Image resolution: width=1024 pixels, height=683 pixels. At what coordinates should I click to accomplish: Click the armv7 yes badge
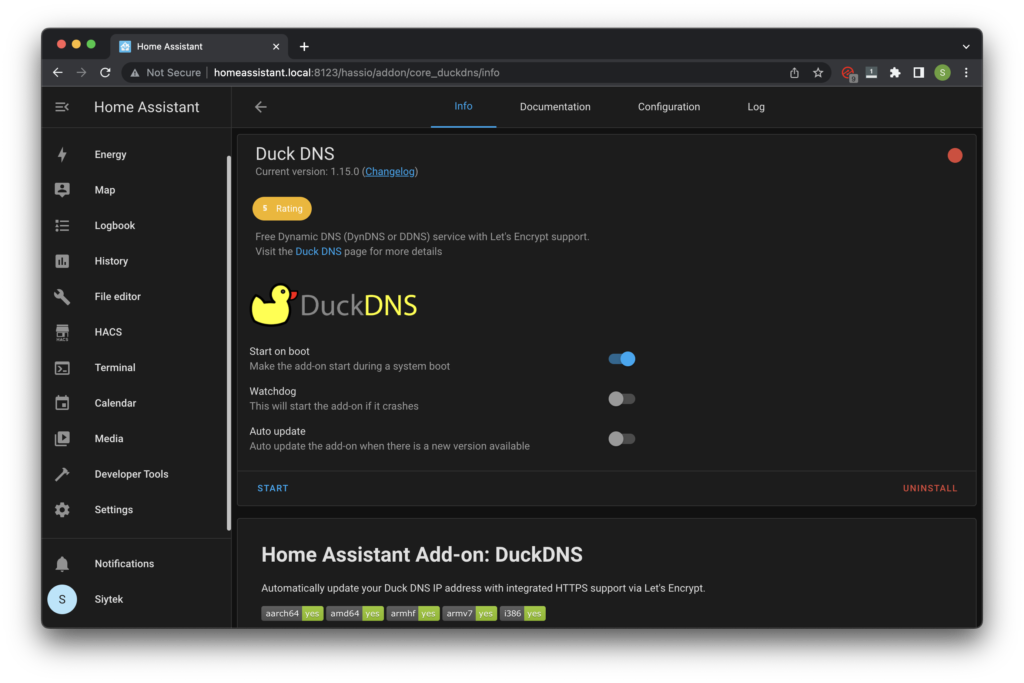[x=470, y=614]
